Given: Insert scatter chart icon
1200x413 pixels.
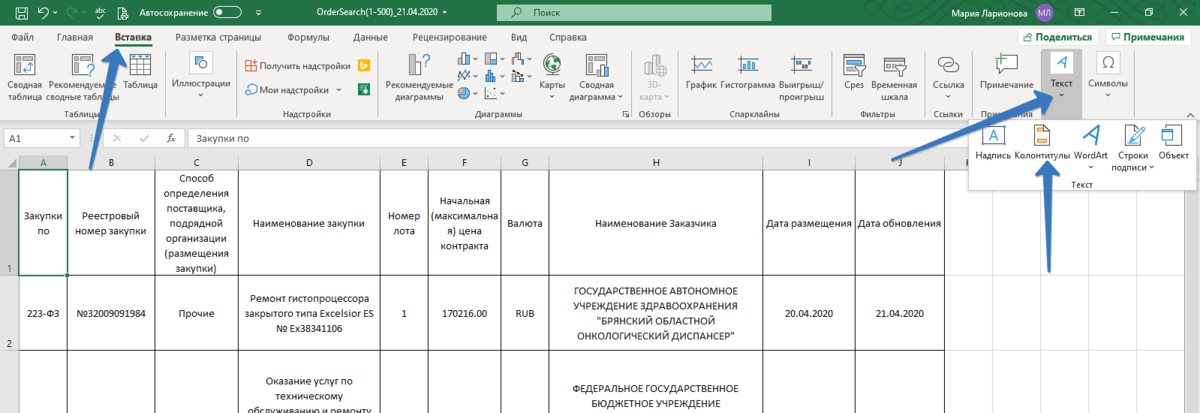Looking at the screenshot, I should (x=492, y=94).
